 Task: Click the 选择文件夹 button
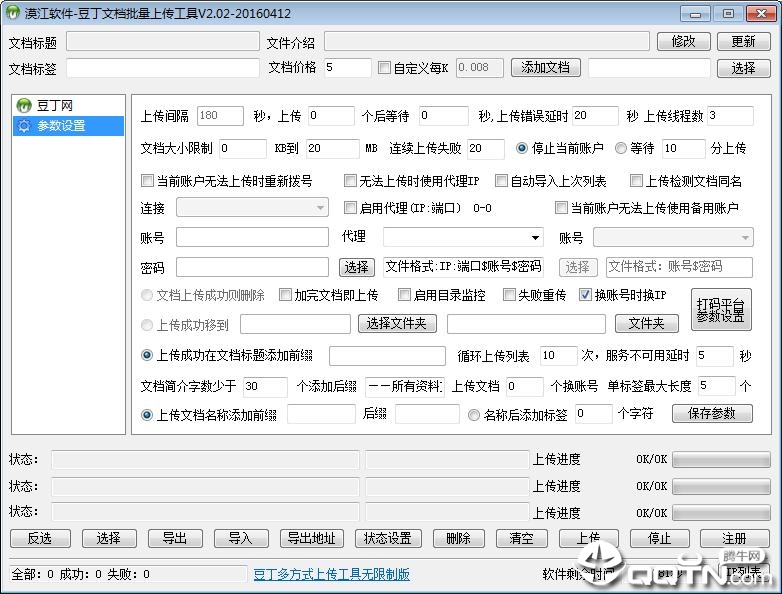tap(397, 324)
